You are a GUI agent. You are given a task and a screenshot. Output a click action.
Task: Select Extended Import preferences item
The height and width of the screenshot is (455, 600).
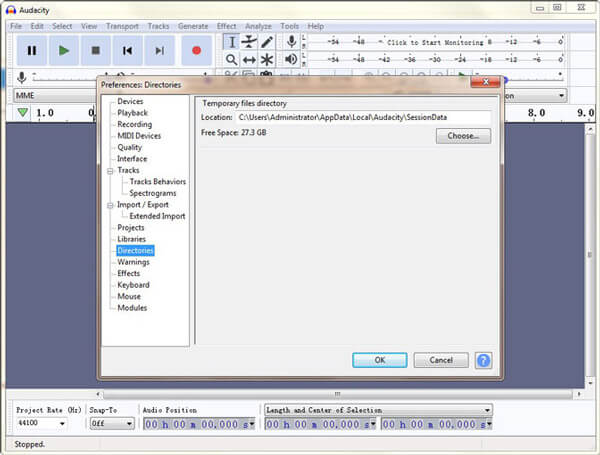[x=157, y=216]
